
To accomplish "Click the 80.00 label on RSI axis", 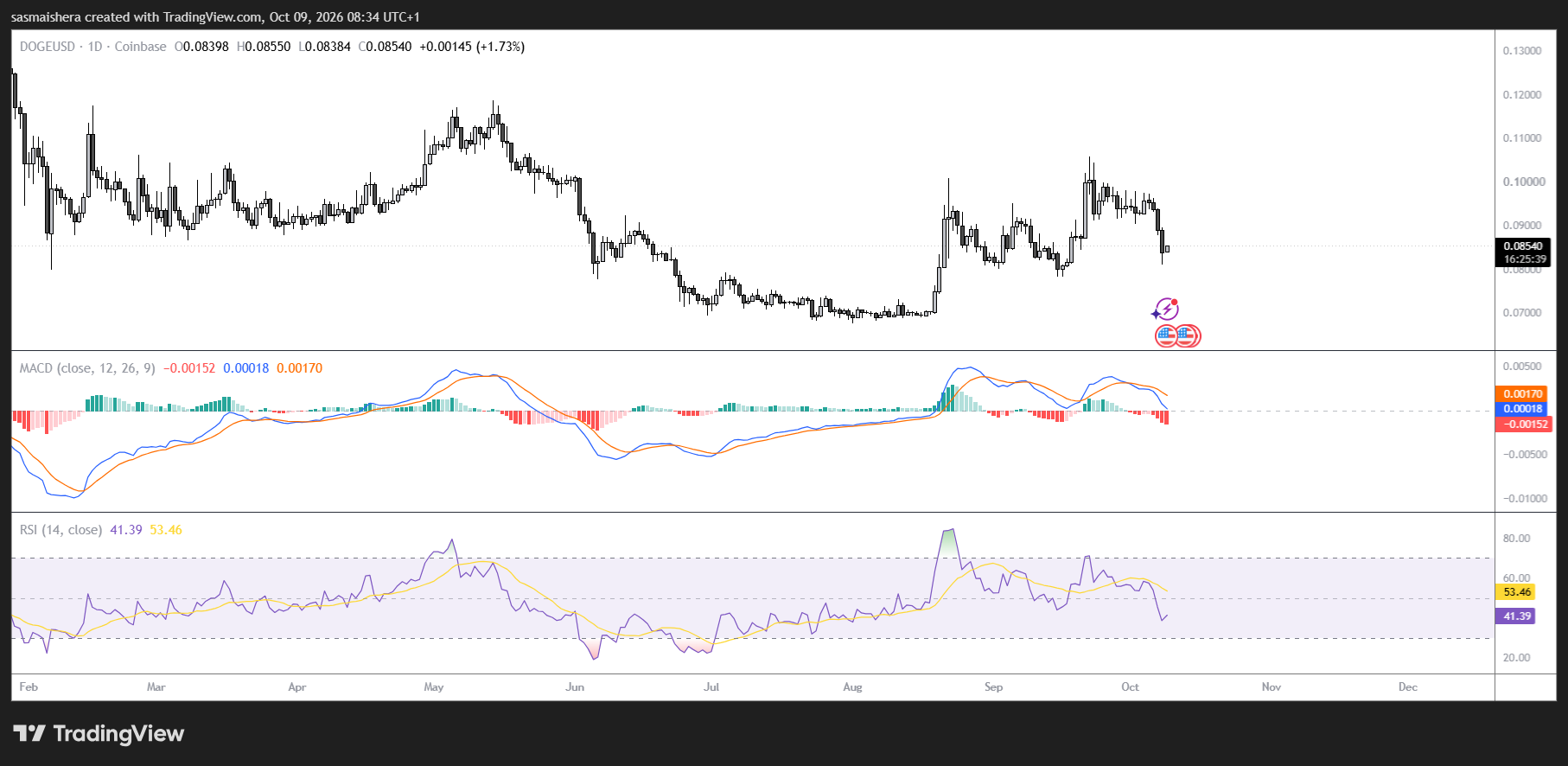I will tap(1517, 539).
